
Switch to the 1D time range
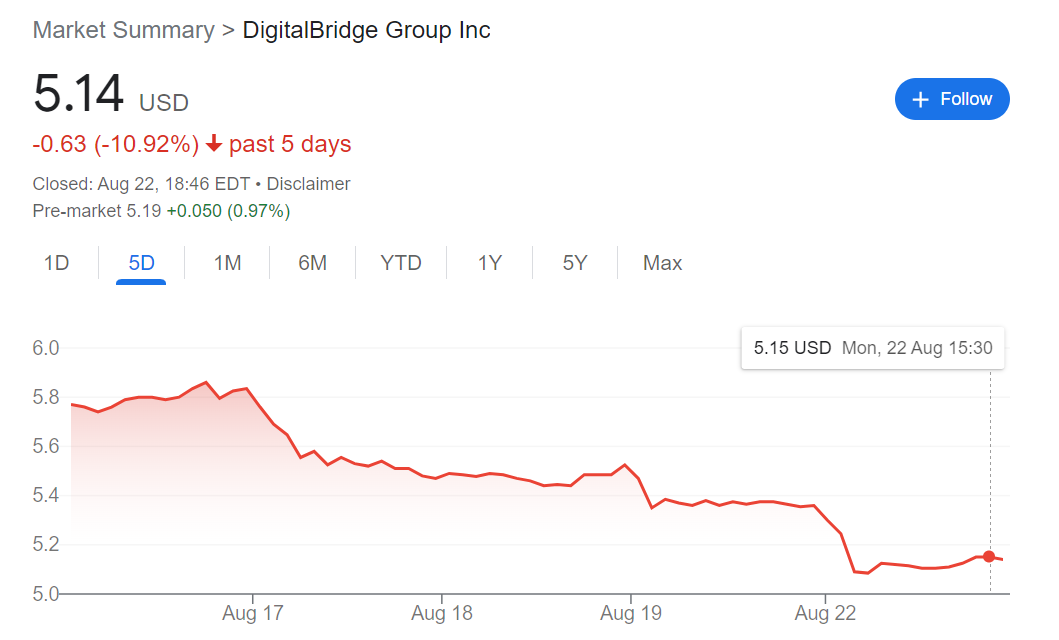(57, 262)
